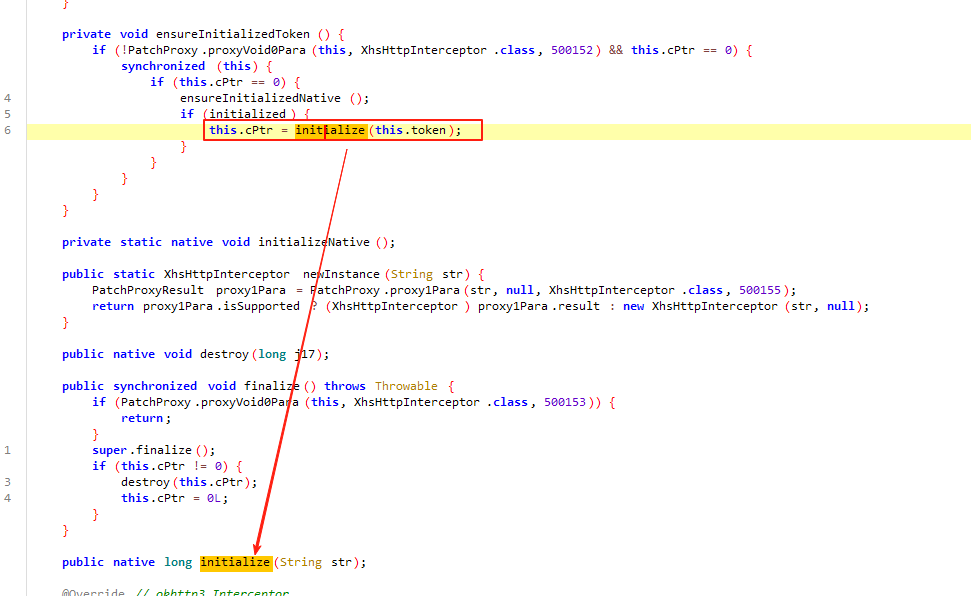This screenshot has height=596, width=971.
Task: Click the synchronized keyword in the finalize declaration
Action: point(155,386)
